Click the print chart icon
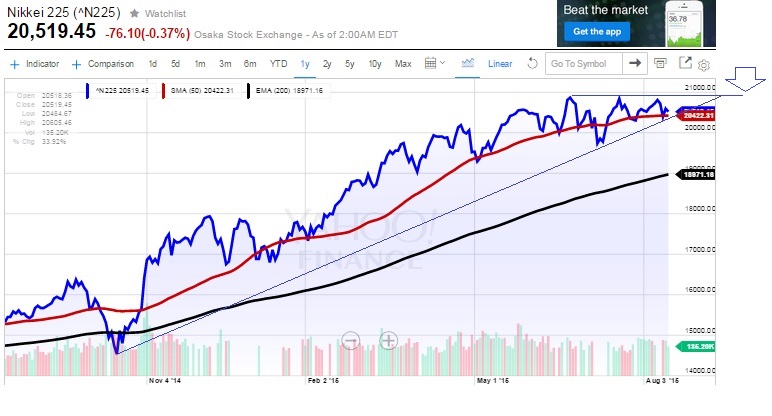 660,63
